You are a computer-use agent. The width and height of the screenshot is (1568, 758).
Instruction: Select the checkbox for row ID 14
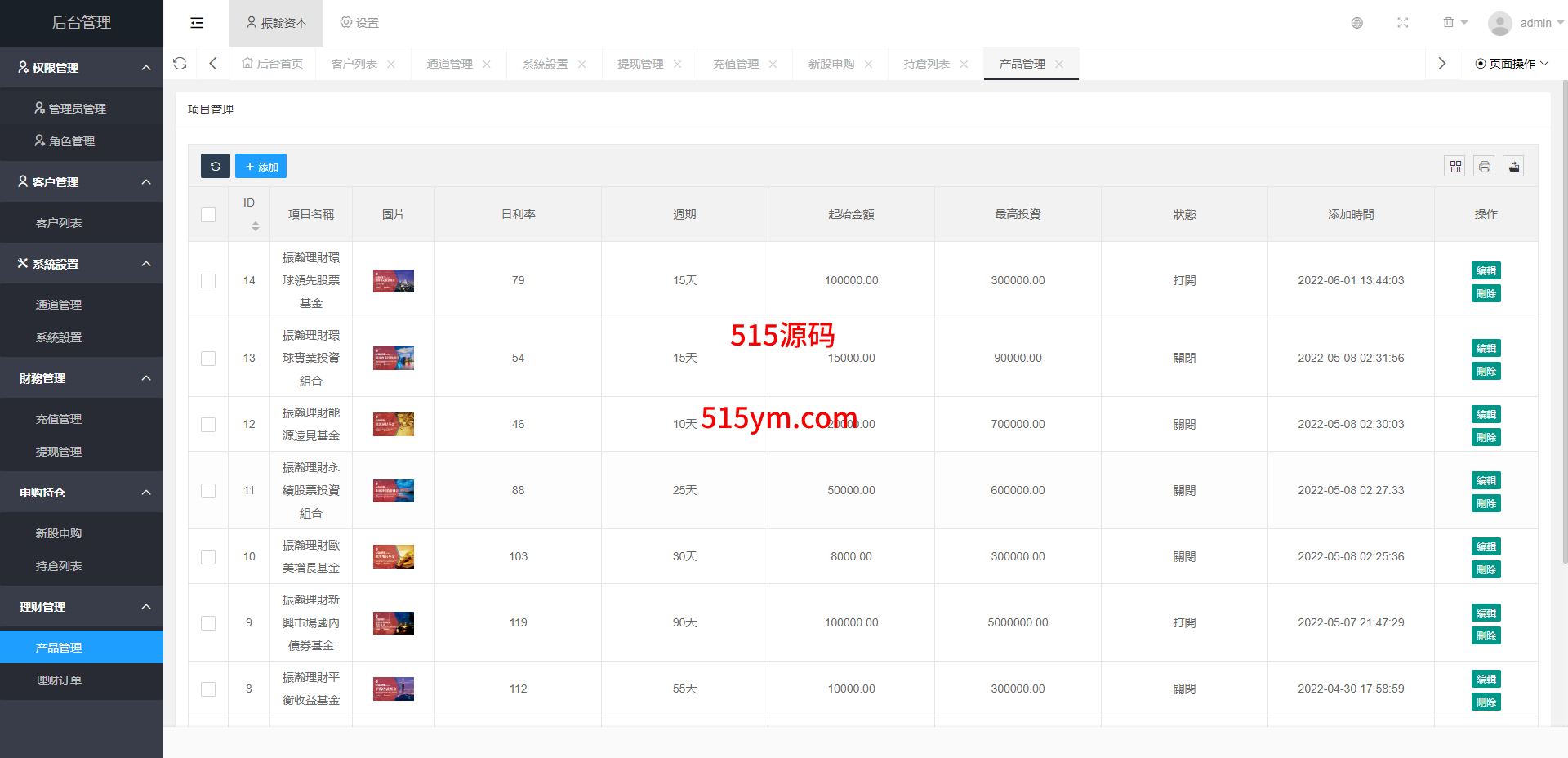click(x=208, y=281)
